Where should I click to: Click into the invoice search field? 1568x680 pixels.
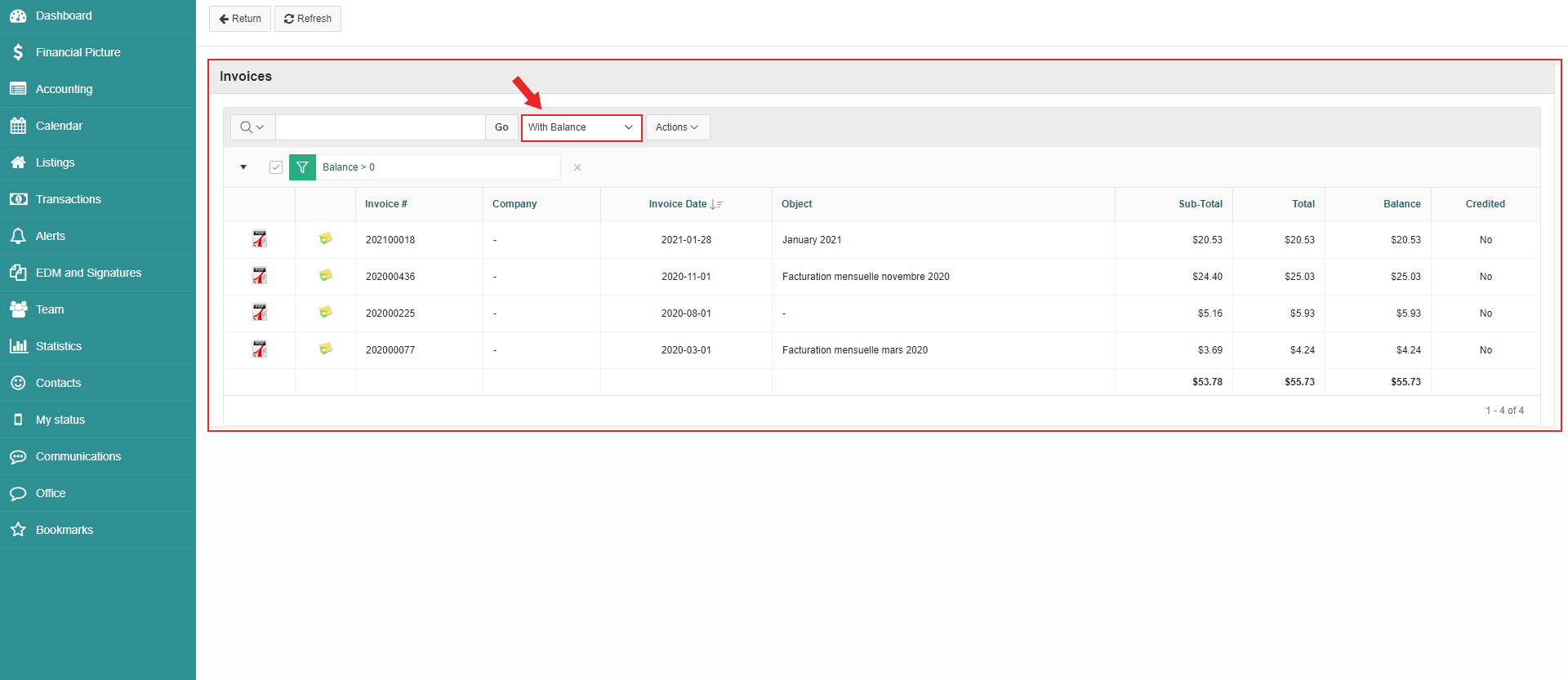[x=381, y=127]
